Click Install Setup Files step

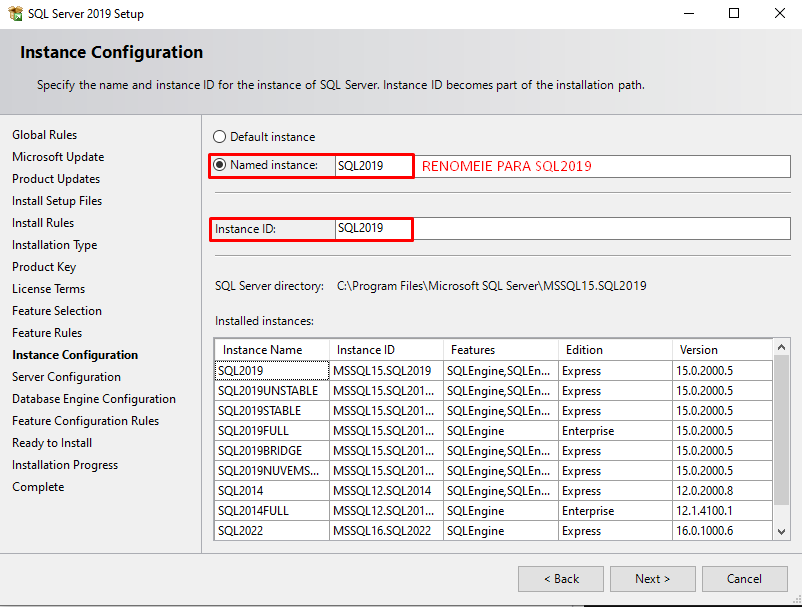[x=57, y=200]
